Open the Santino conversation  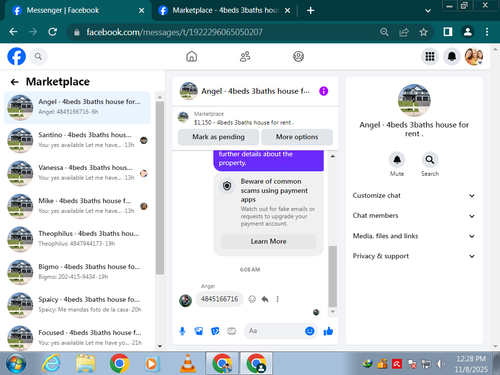77,140
